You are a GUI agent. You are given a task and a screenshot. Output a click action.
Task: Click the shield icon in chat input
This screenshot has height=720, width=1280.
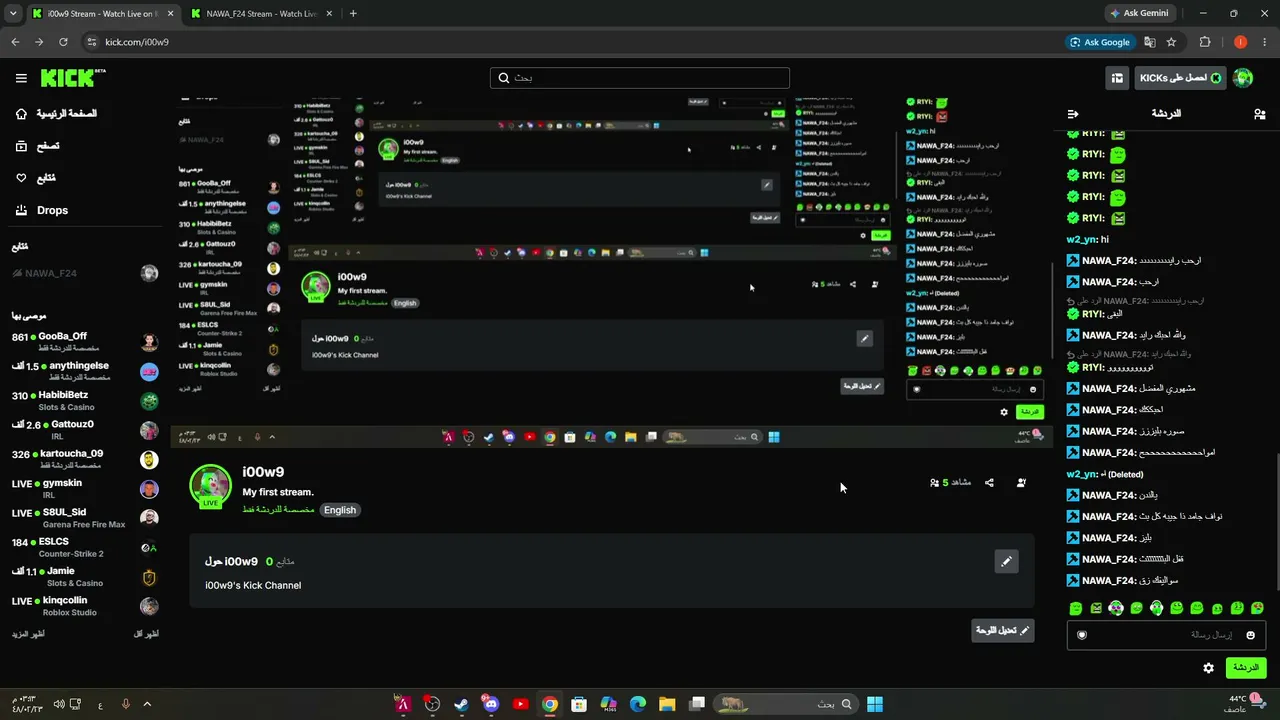pyautogui.click(x=1081, y=635)
